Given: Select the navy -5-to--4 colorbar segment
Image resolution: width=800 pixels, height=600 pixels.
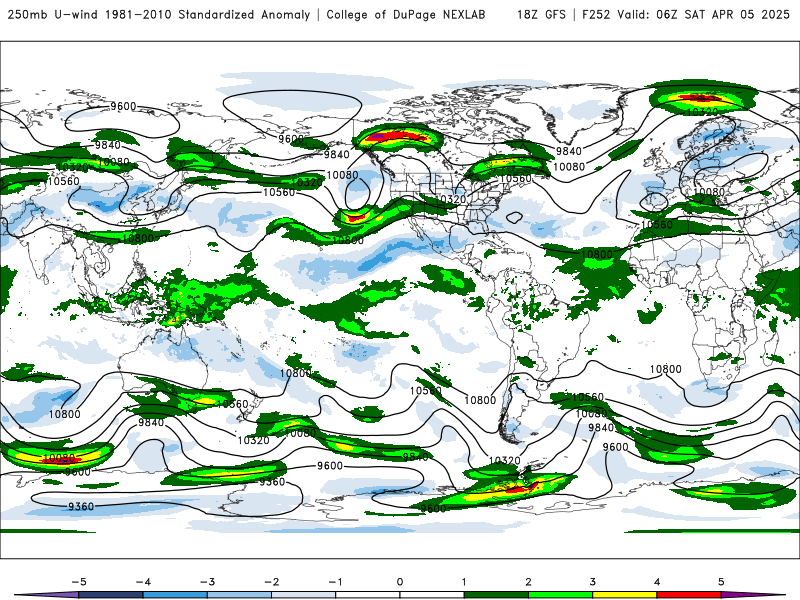Looking at the screenshot, I should (x=111, y=595).
